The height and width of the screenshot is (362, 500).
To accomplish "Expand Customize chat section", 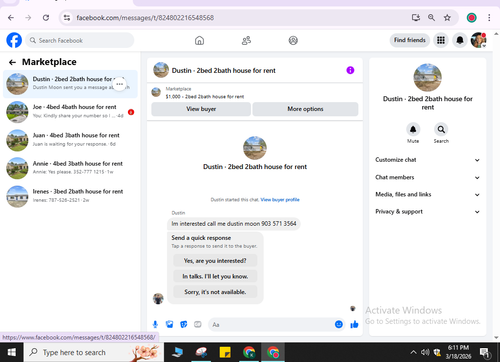I will (x=428, y=160).
